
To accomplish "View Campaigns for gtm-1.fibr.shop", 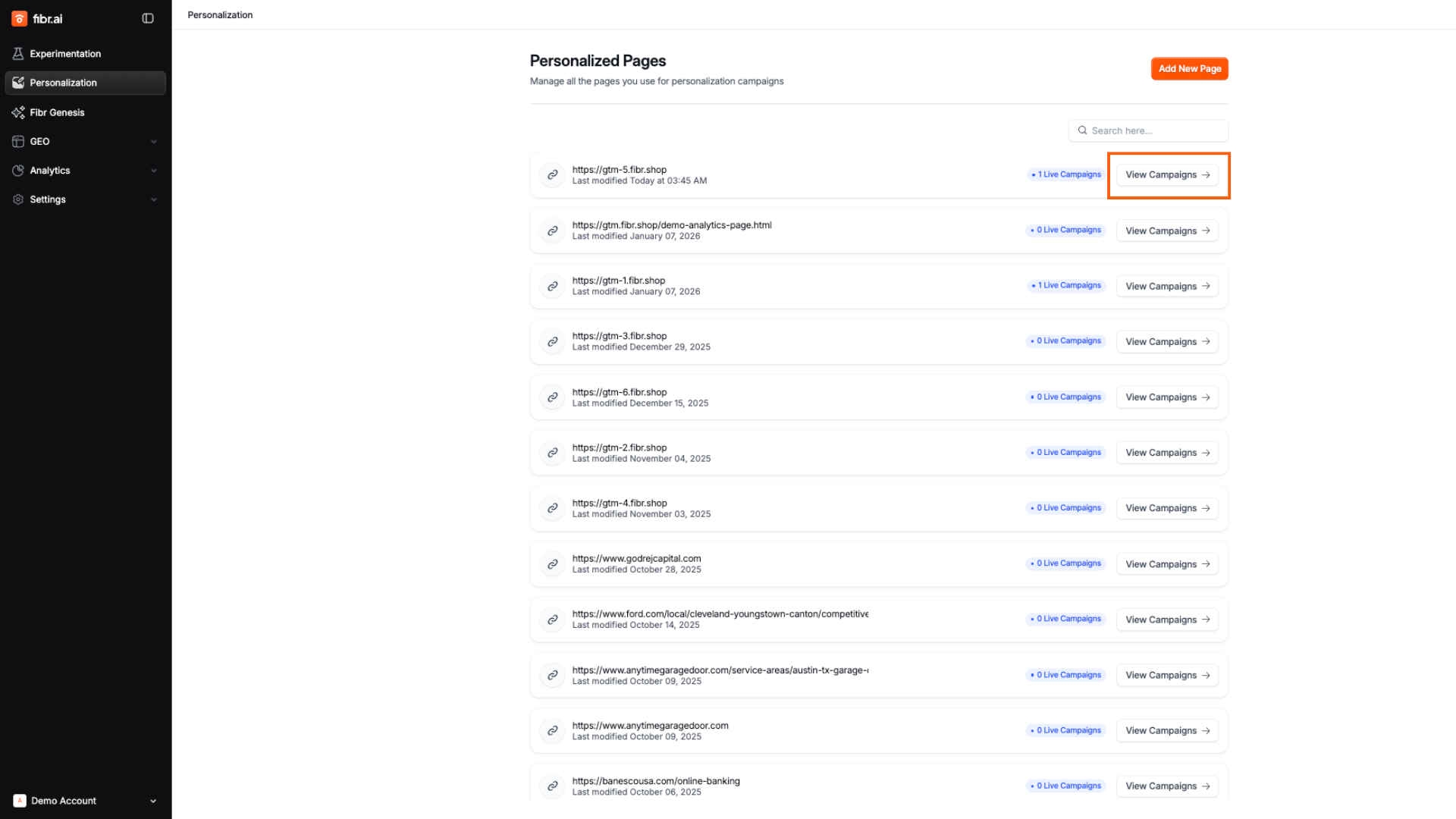I will [x=1167, y=286].
